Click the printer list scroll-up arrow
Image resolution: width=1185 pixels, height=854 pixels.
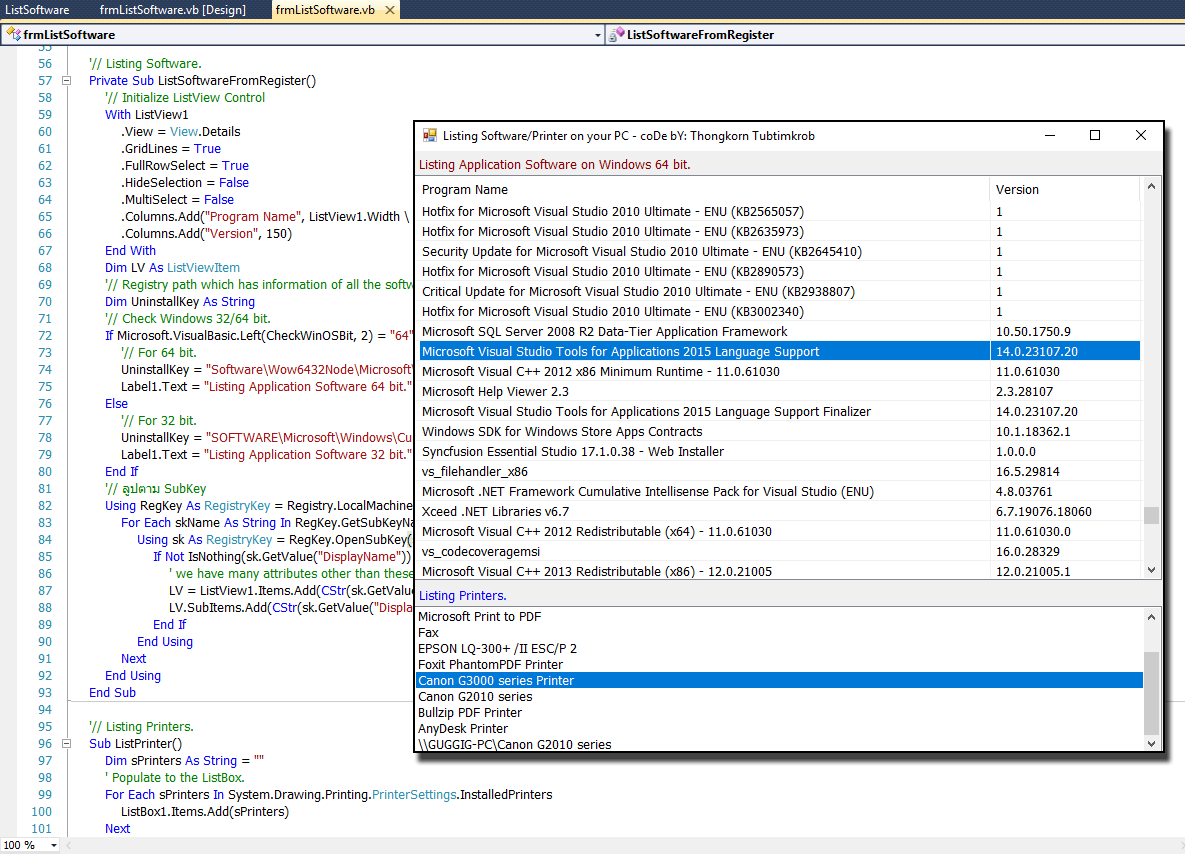[x=1151, y=617]
